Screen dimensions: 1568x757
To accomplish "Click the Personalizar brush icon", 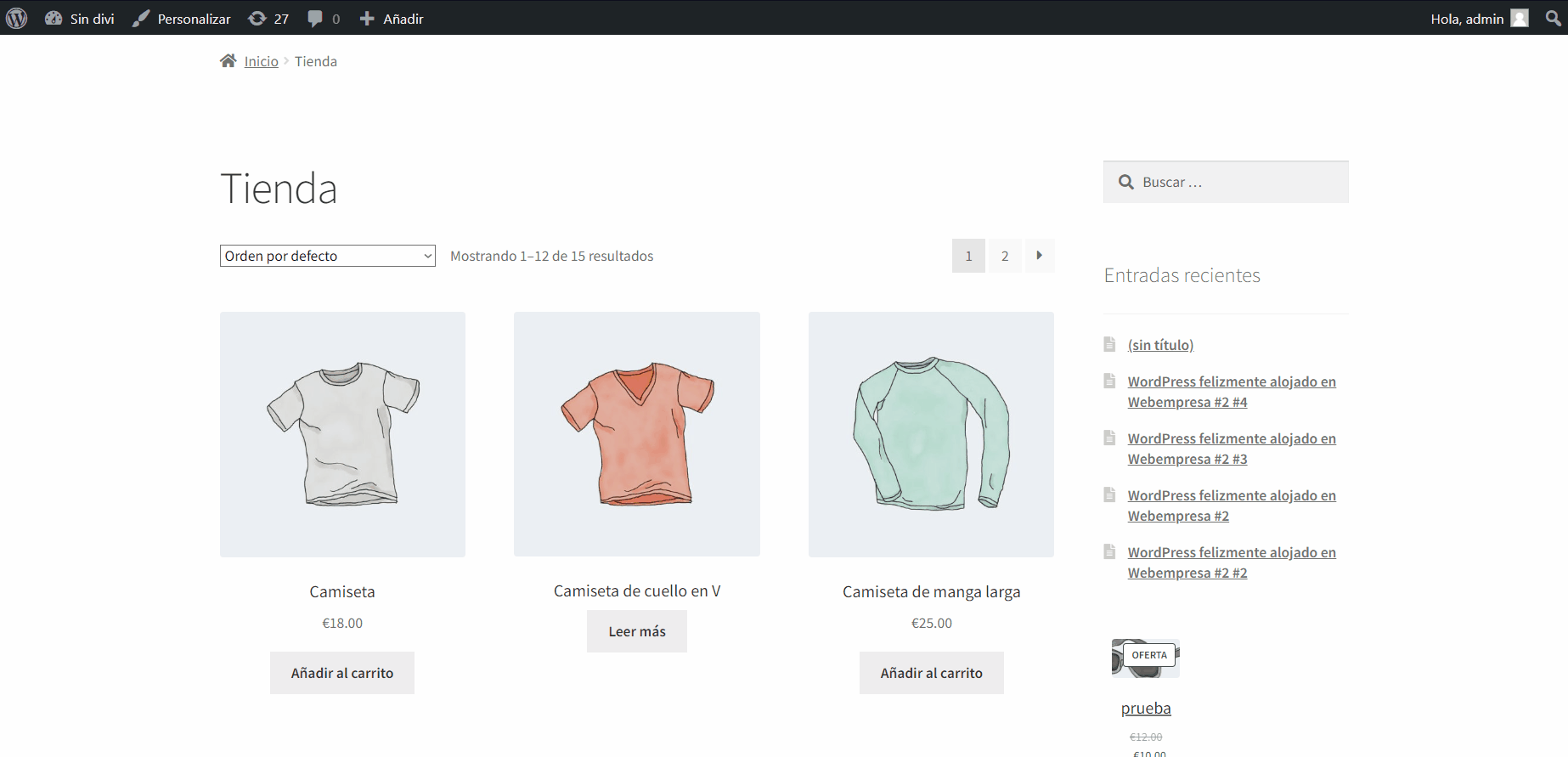I will 141,19.
